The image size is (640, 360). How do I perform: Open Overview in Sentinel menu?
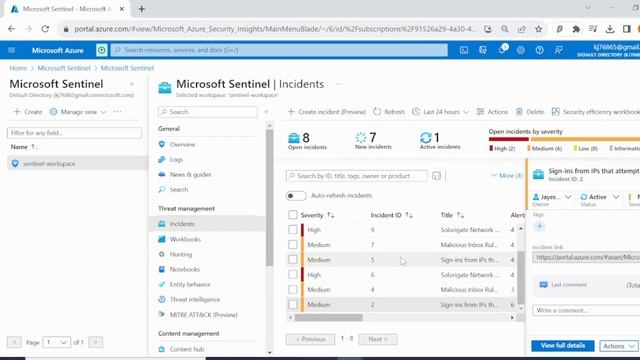182,144
